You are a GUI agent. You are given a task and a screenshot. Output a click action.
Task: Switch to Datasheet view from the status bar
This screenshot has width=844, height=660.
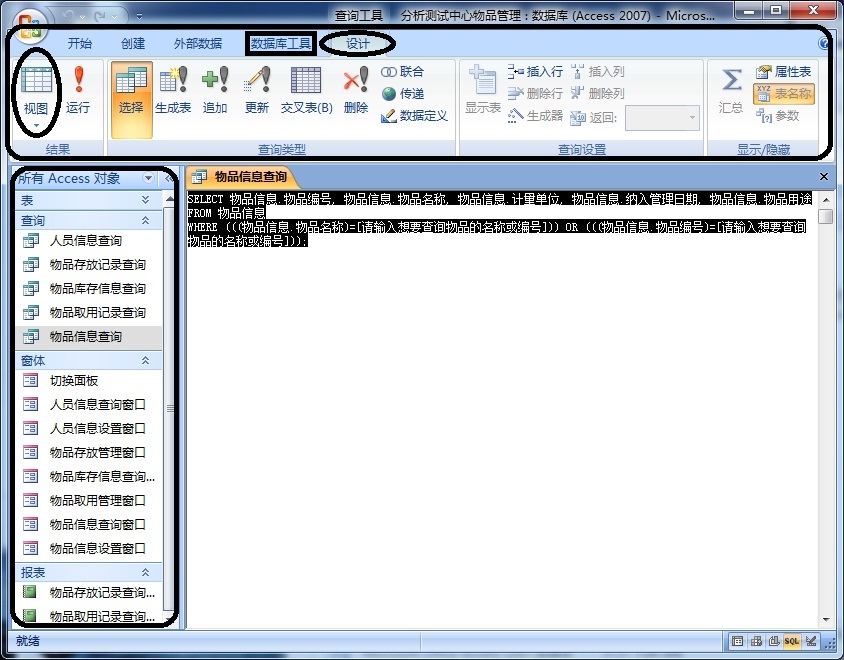click(737, 641)
